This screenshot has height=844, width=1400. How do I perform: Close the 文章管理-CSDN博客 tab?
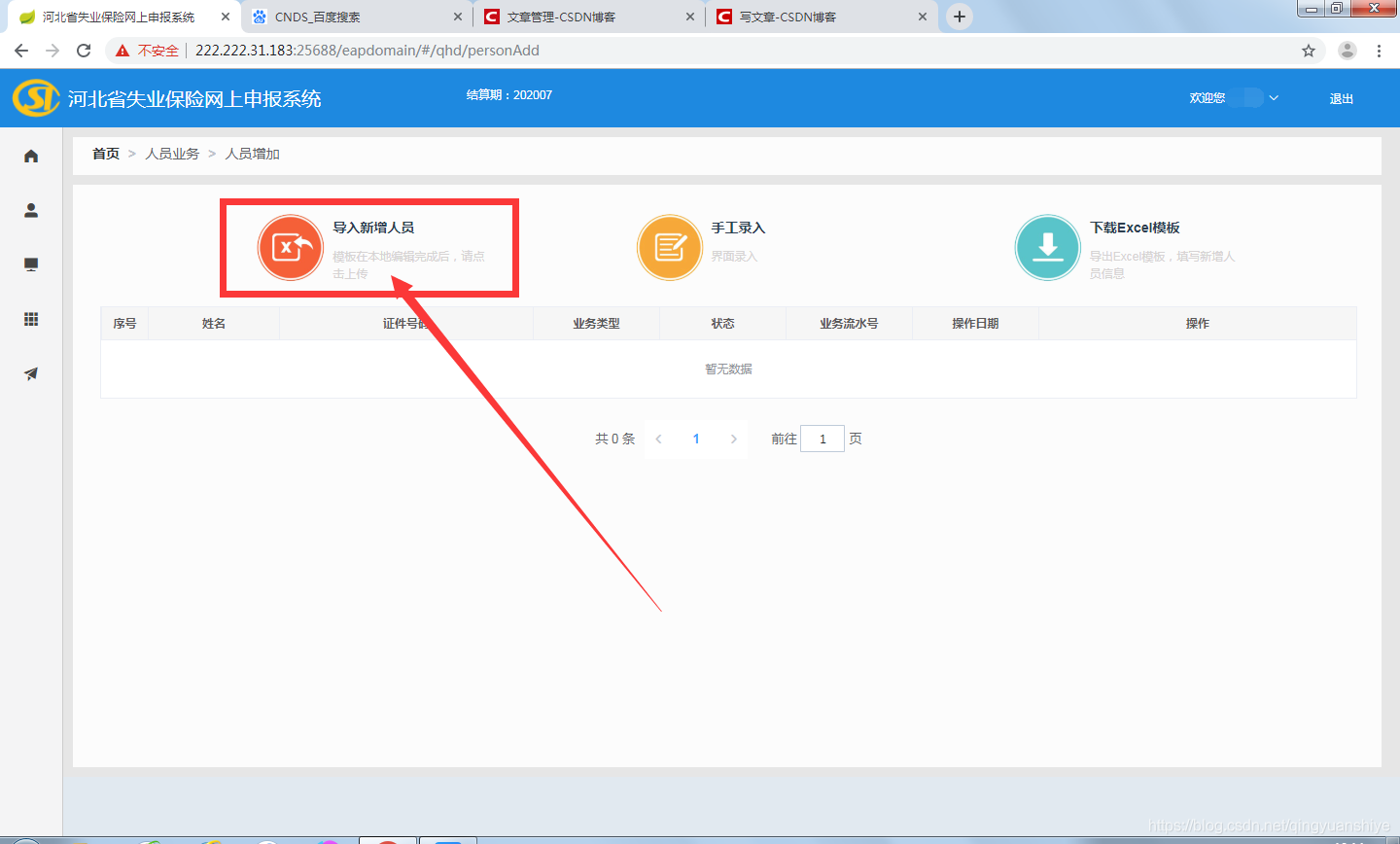click(x=690, y=17)
